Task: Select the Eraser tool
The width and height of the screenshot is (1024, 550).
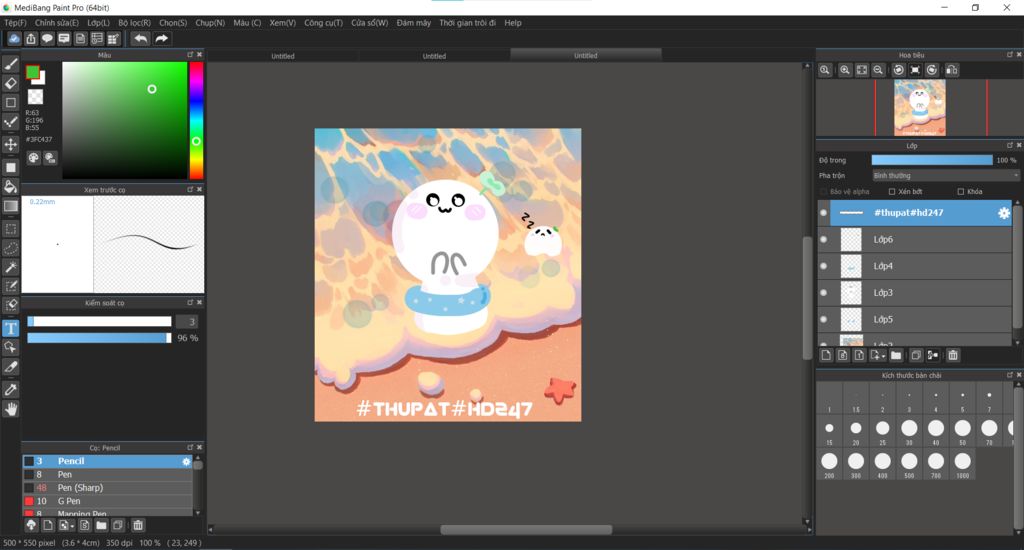Action: pyautogui.click(x=10, y=83)
